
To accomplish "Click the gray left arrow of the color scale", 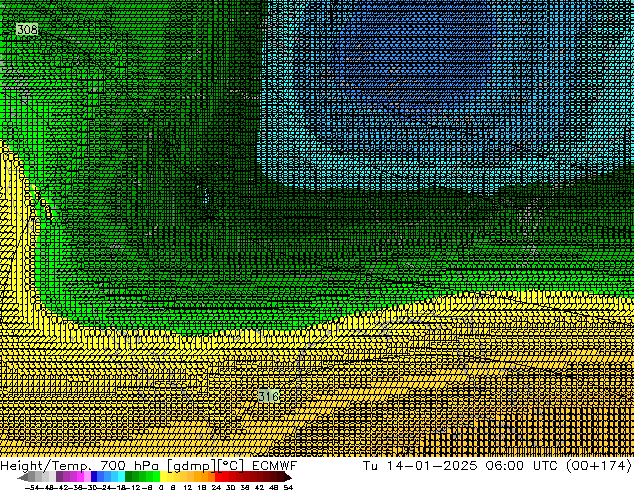I will pyautogui.click(x=23, y=477).
